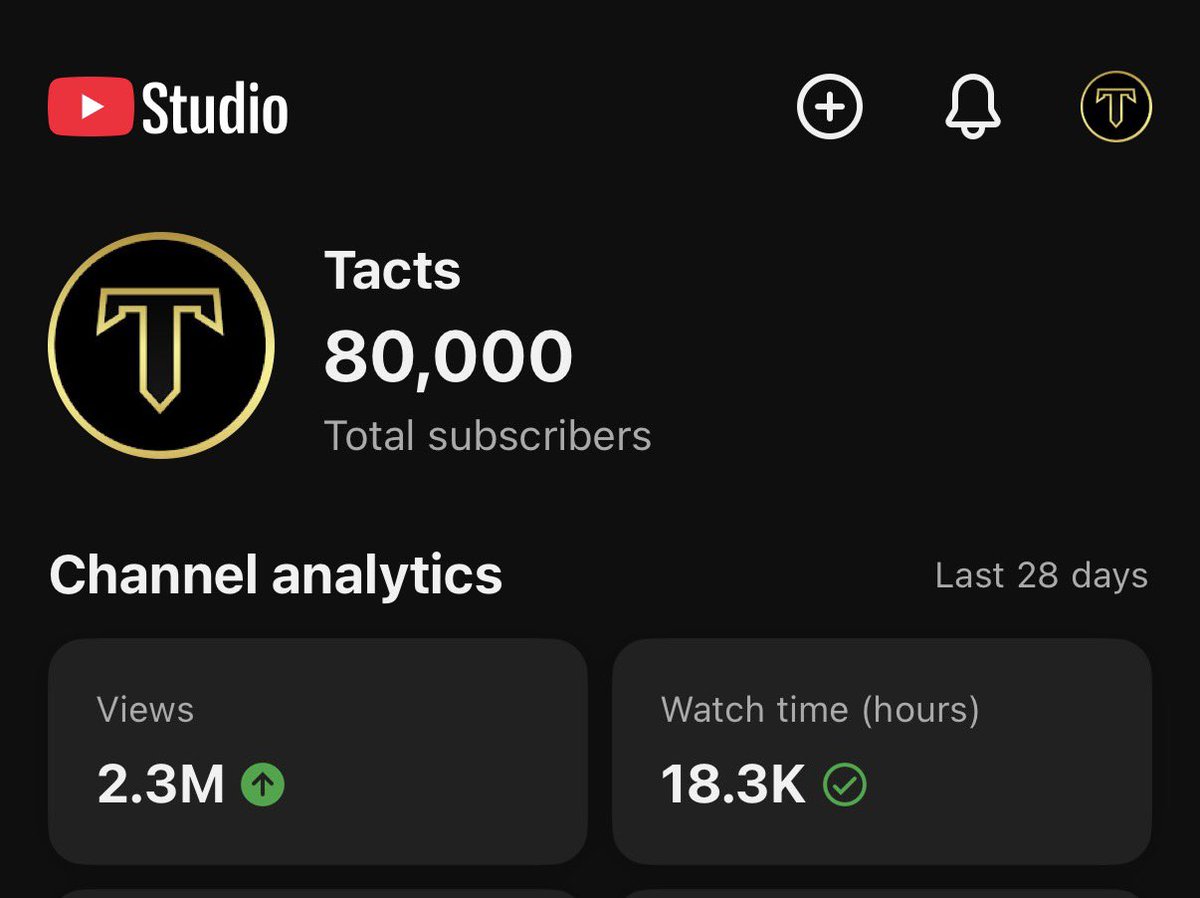Open the partially visible card below Watch time
This screenshot has height=898, width=1200.
pos(882,893)
